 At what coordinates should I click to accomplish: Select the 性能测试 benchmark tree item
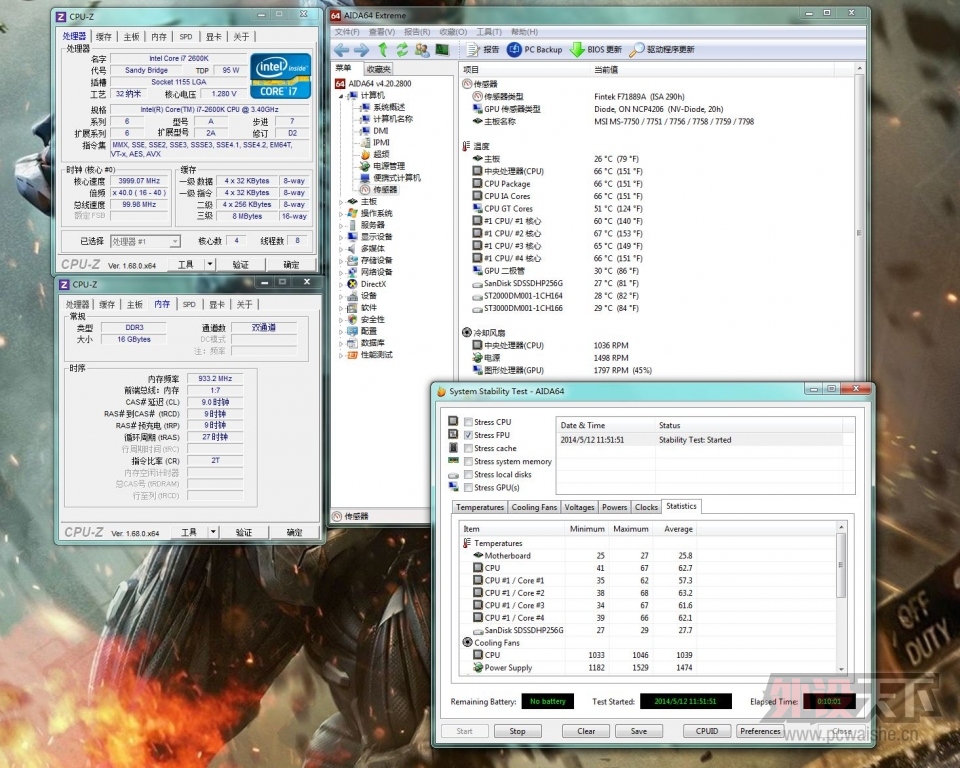click(x=377, y=355)
